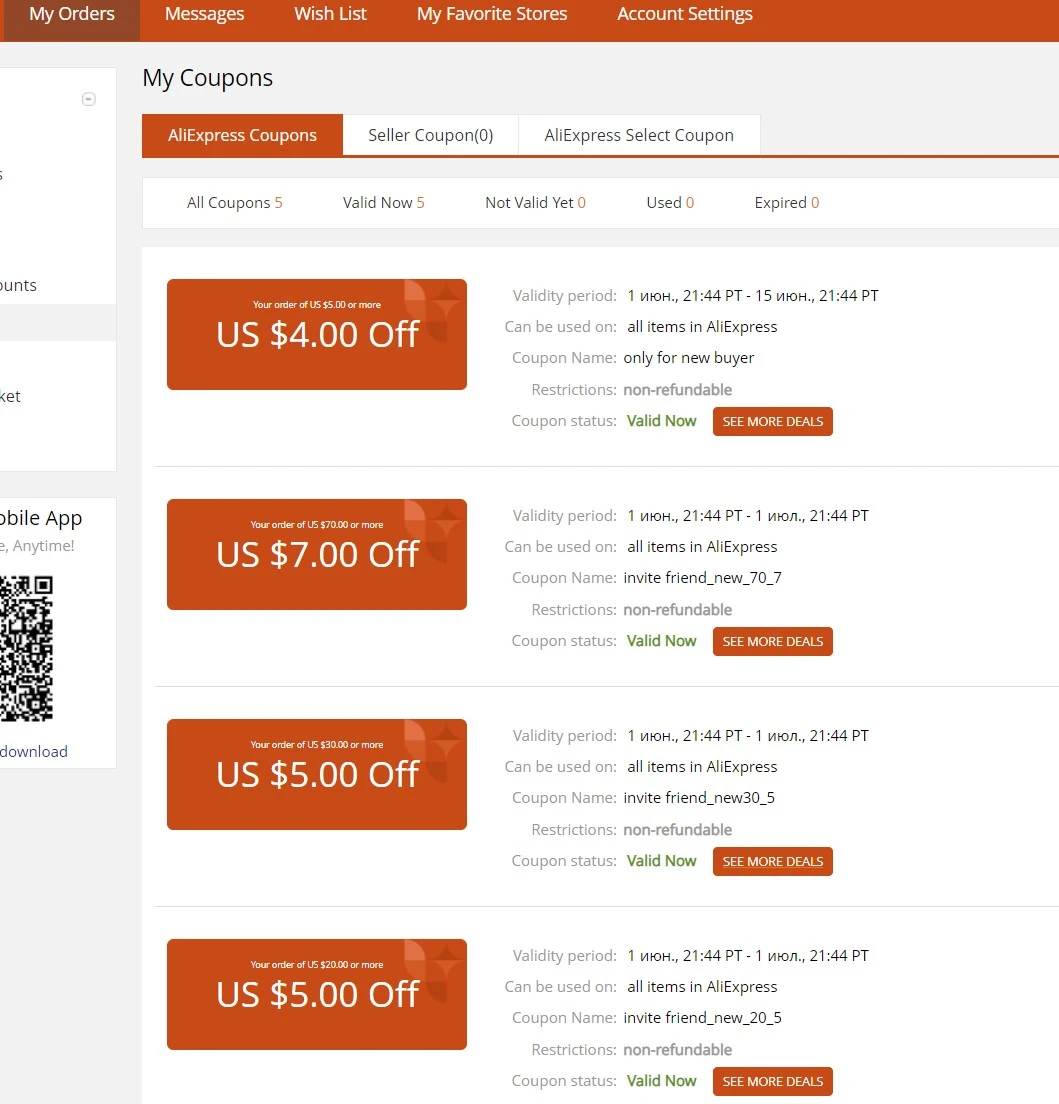Screen dimensions: 1059x1104
Task: Click the coupon name 'invite friend_new_70_7'
Action: point(703,578)
